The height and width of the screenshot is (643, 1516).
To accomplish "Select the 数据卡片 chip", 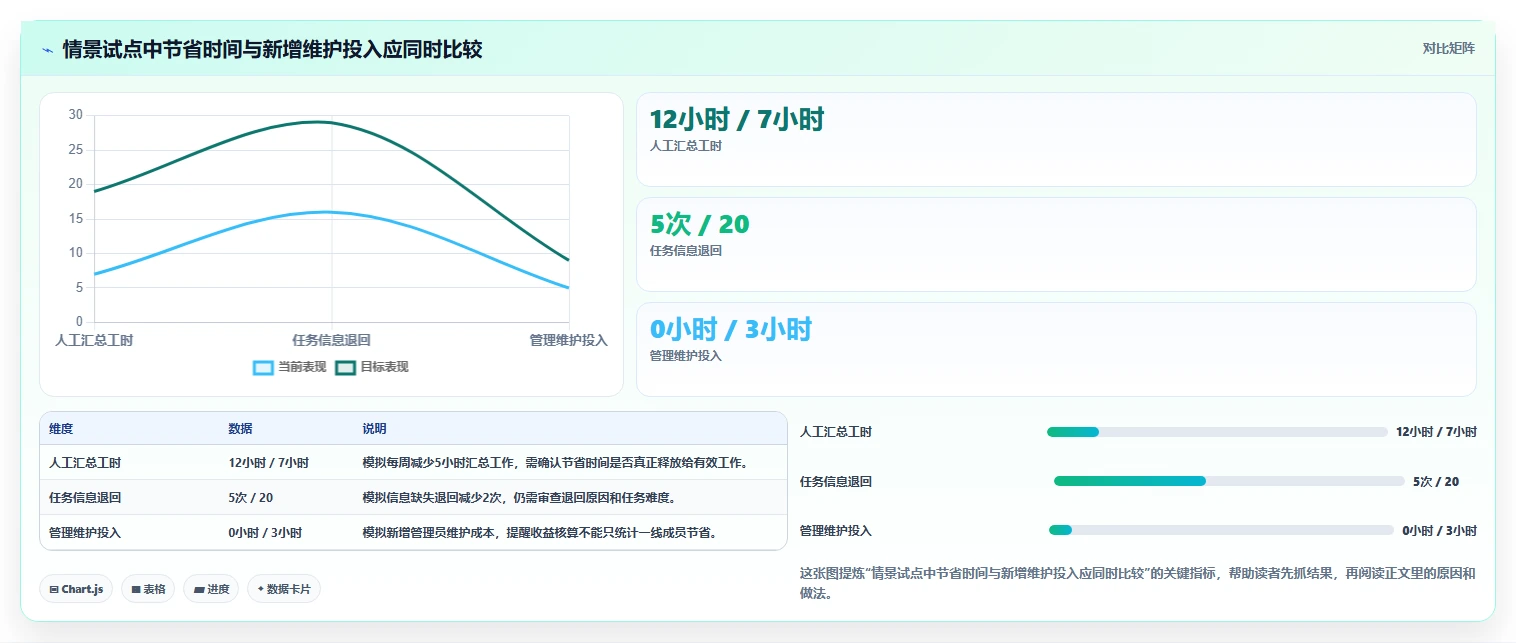I will pos(284,589).
